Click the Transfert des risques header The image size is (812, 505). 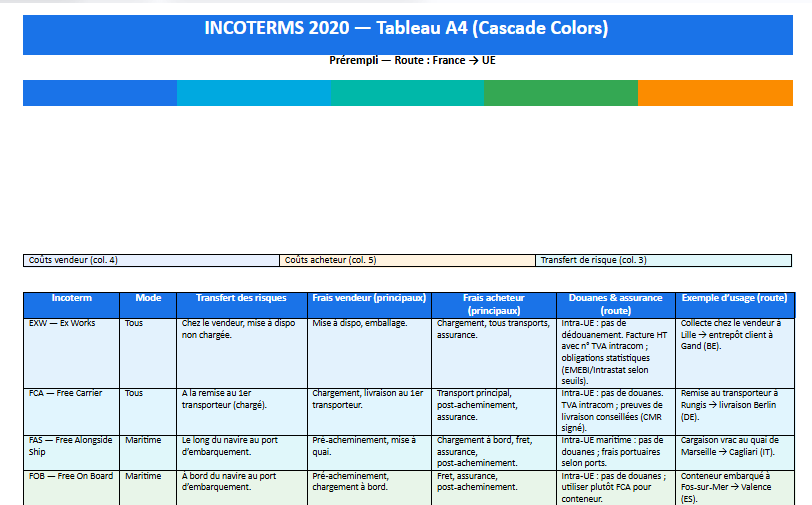click(x=241, y=298)
